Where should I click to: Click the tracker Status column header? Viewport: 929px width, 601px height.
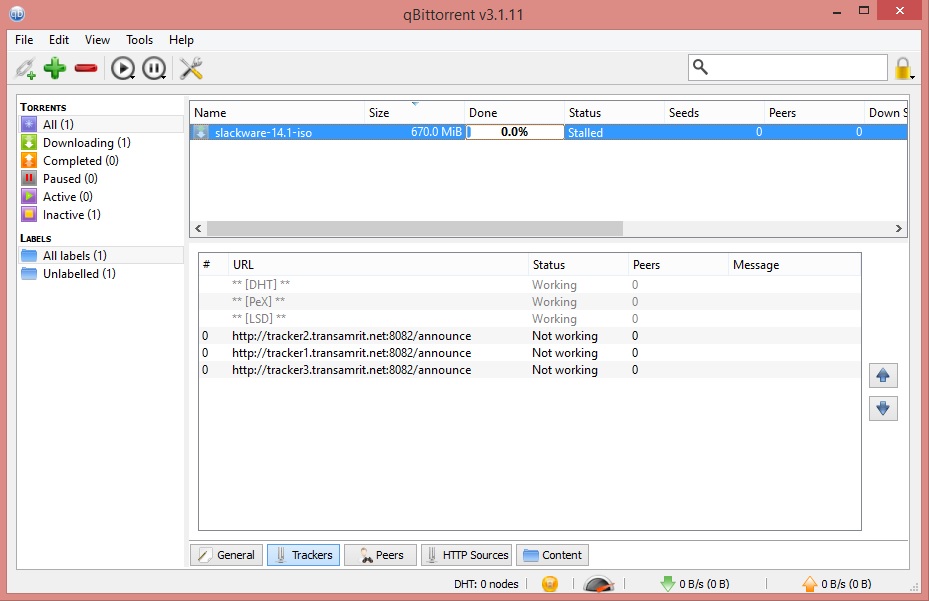[x=578, y=265]
